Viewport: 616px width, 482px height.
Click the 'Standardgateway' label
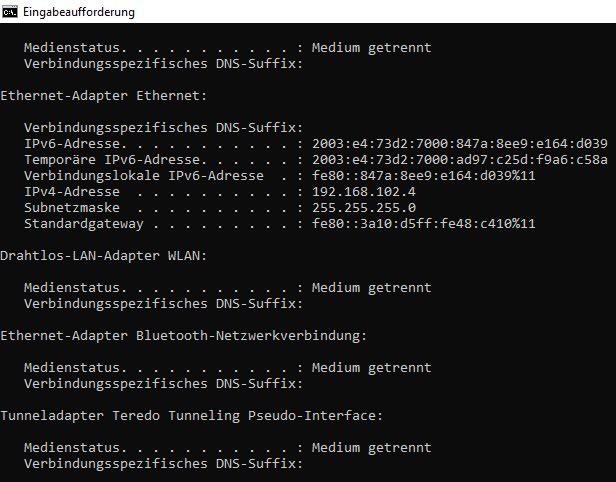tap(84, 224)
